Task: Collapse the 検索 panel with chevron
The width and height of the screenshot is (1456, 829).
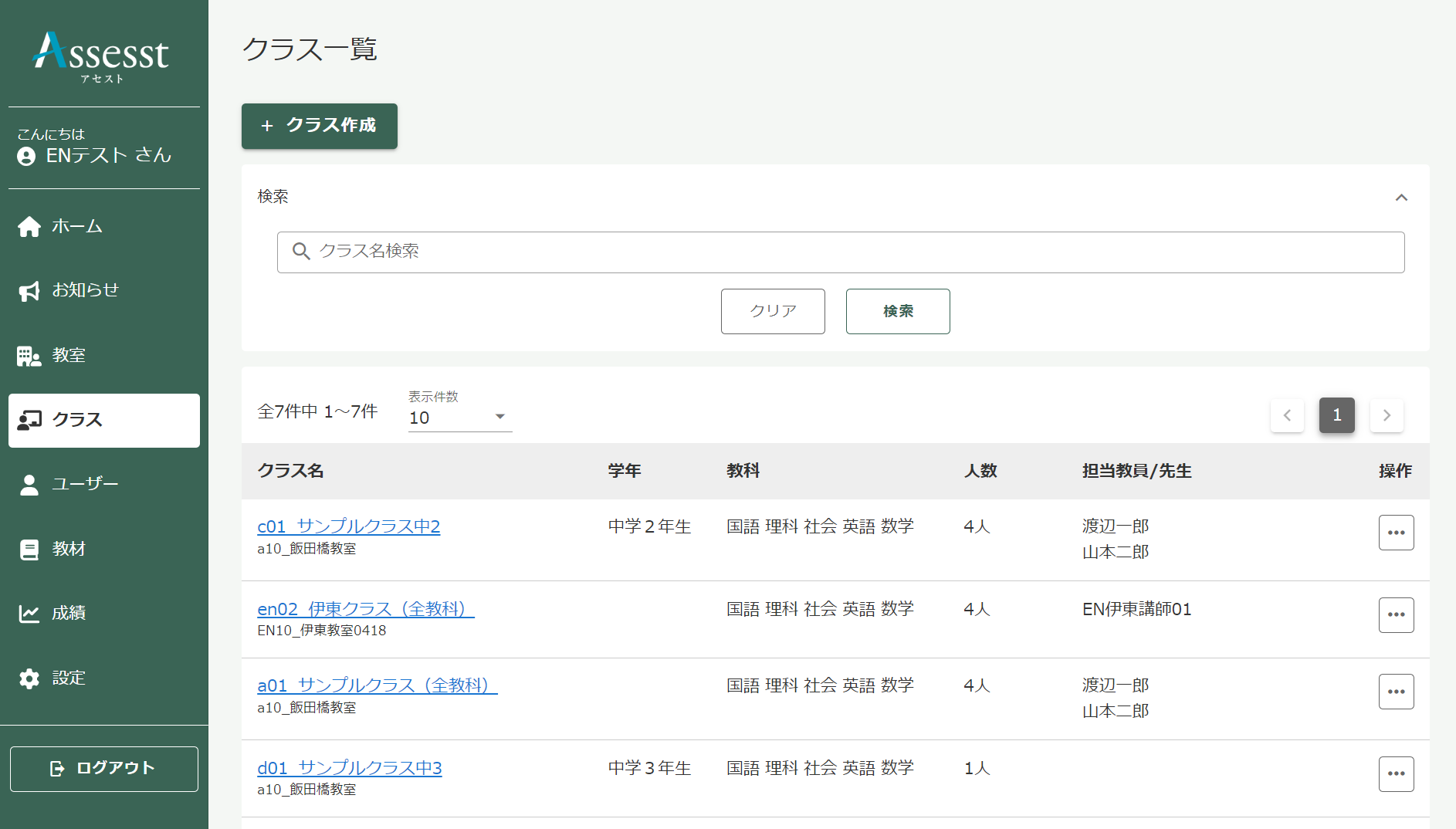Action: pyautogui.click(x=1401, y=198)
